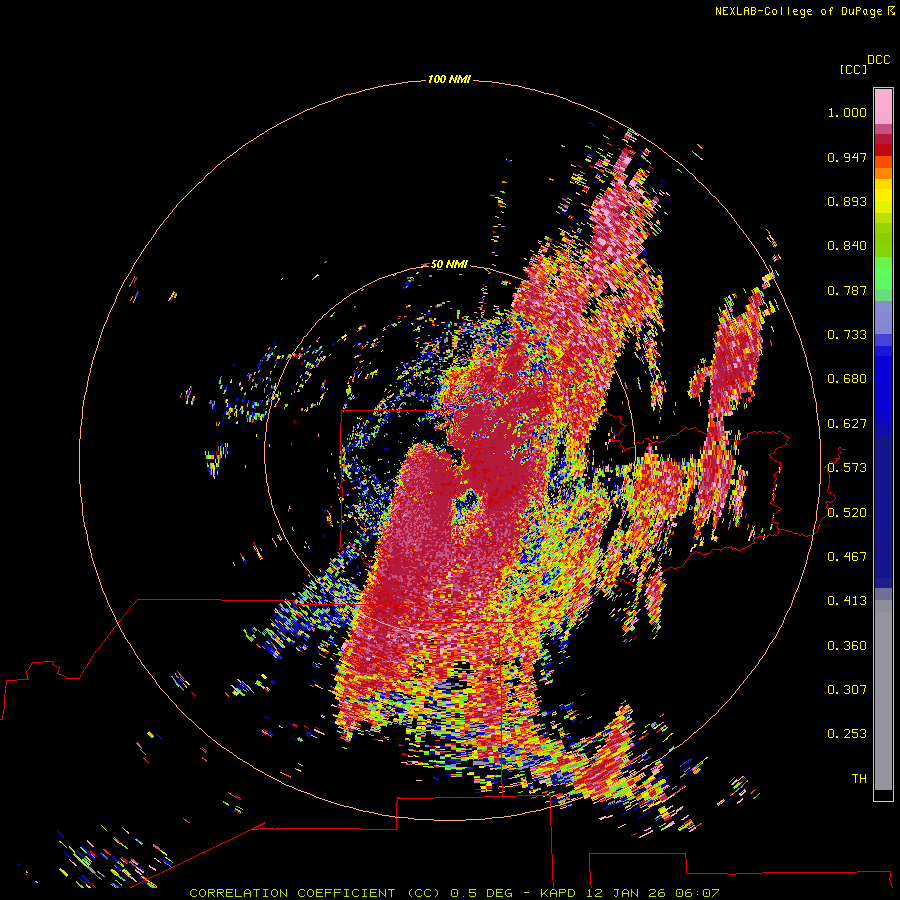
Task: Click the 0.520 color scale value
Action: [x=847, y=513]
